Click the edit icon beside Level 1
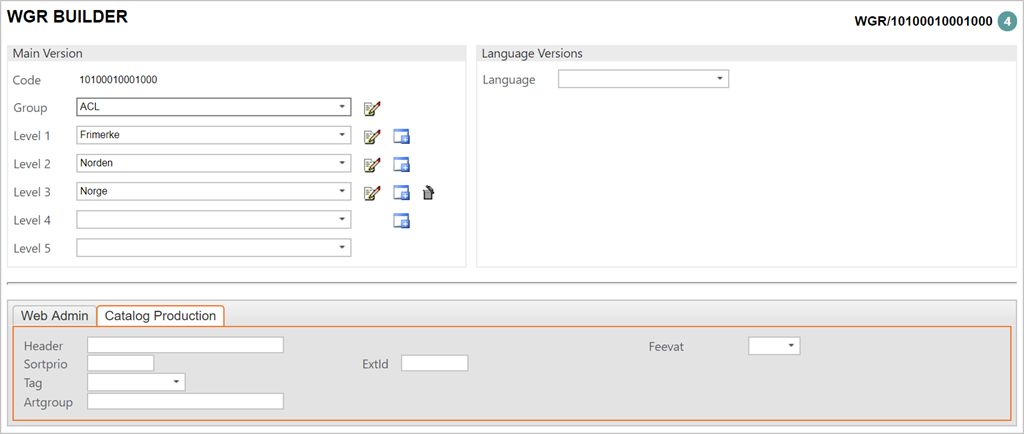The height and width of the screenshot is (434, 1024). pyautogui.click(x=373, y=136)
